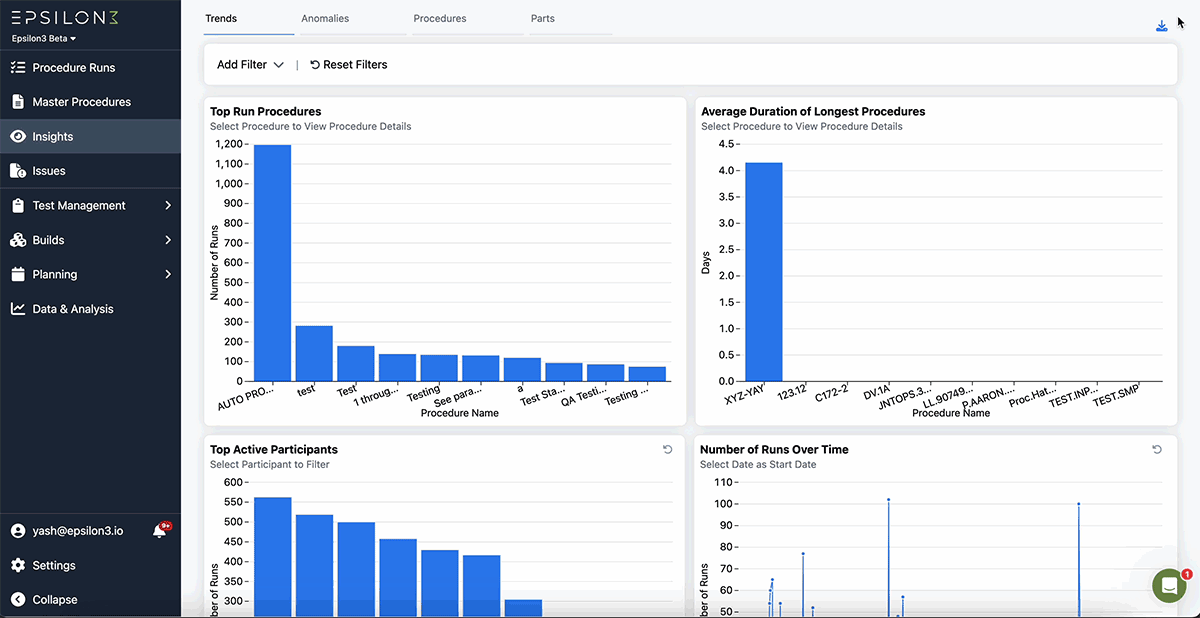Click the Master Procedures document icon
Screen dimensions: 1200x618
pyautogui.click(x=17, y=102)
